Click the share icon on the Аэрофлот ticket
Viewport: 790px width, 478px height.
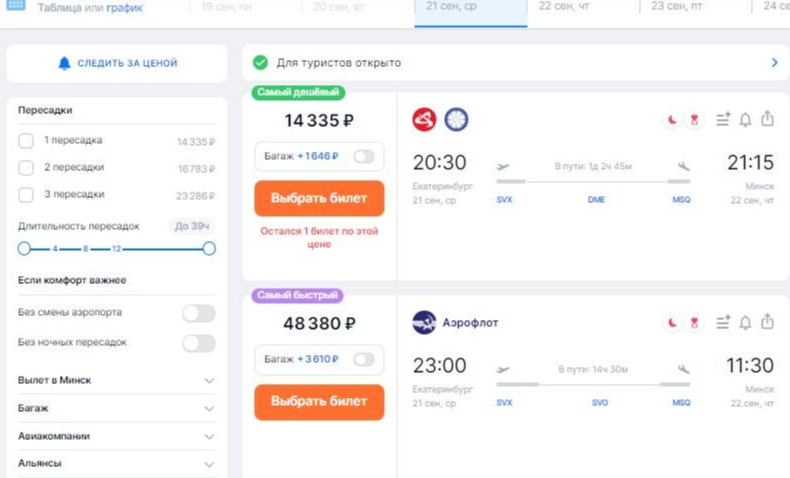click(x=767, y=322)
